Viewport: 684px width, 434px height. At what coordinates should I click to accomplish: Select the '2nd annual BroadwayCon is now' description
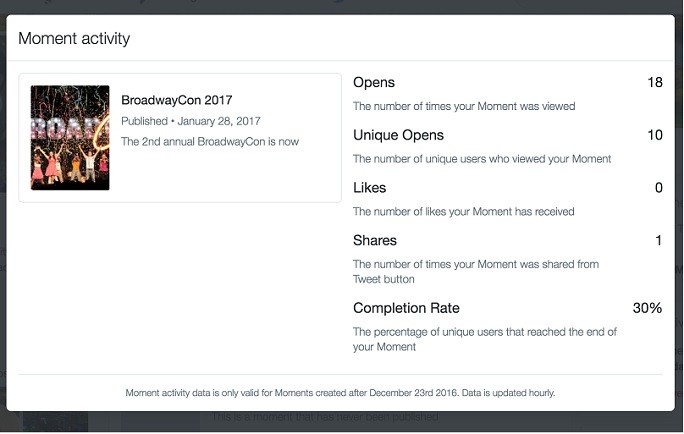coord(210,141)
